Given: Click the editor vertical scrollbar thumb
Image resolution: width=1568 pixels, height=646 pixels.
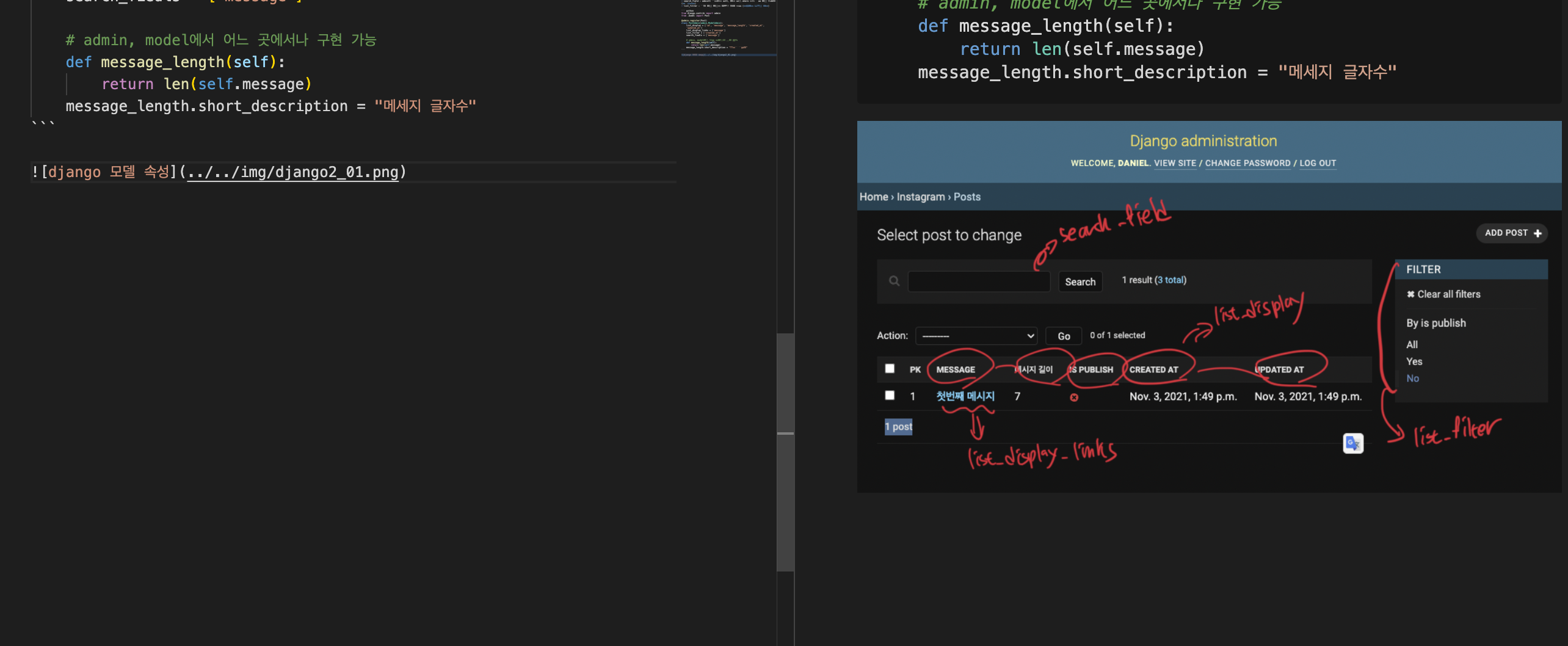Looking at the screenshot, I should (x=785, y=452).
